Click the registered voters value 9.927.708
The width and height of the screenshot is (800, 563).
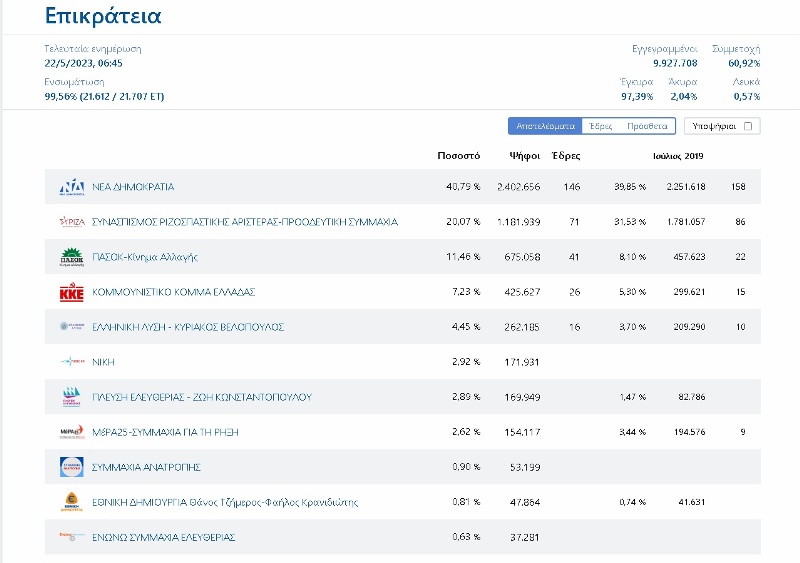[x=675, y=63]
